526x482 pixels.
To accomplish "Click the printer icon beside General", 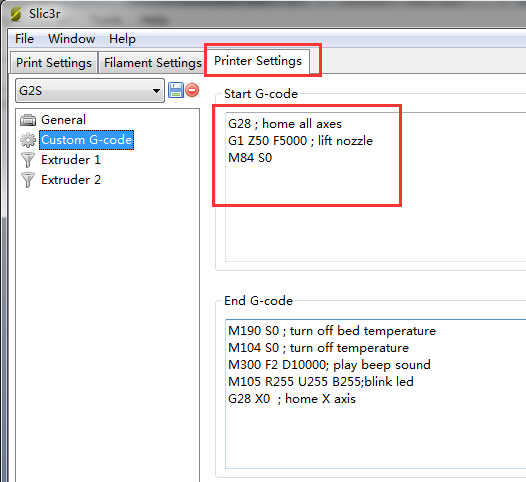I will 28,120.
